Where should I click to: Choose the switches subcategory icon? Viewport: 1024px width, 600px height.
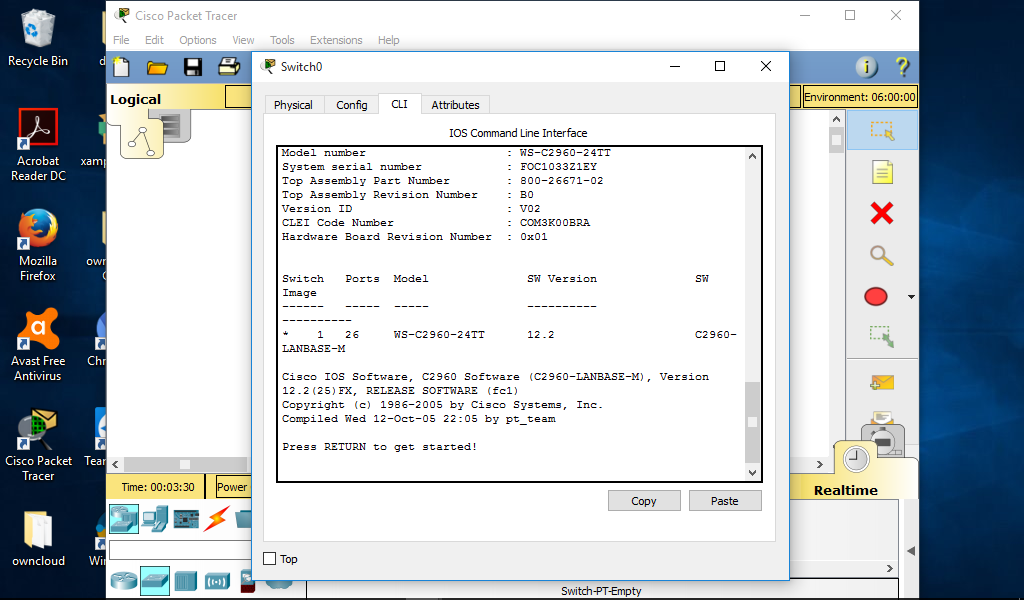pyautogui.click(x=155, y=580)
